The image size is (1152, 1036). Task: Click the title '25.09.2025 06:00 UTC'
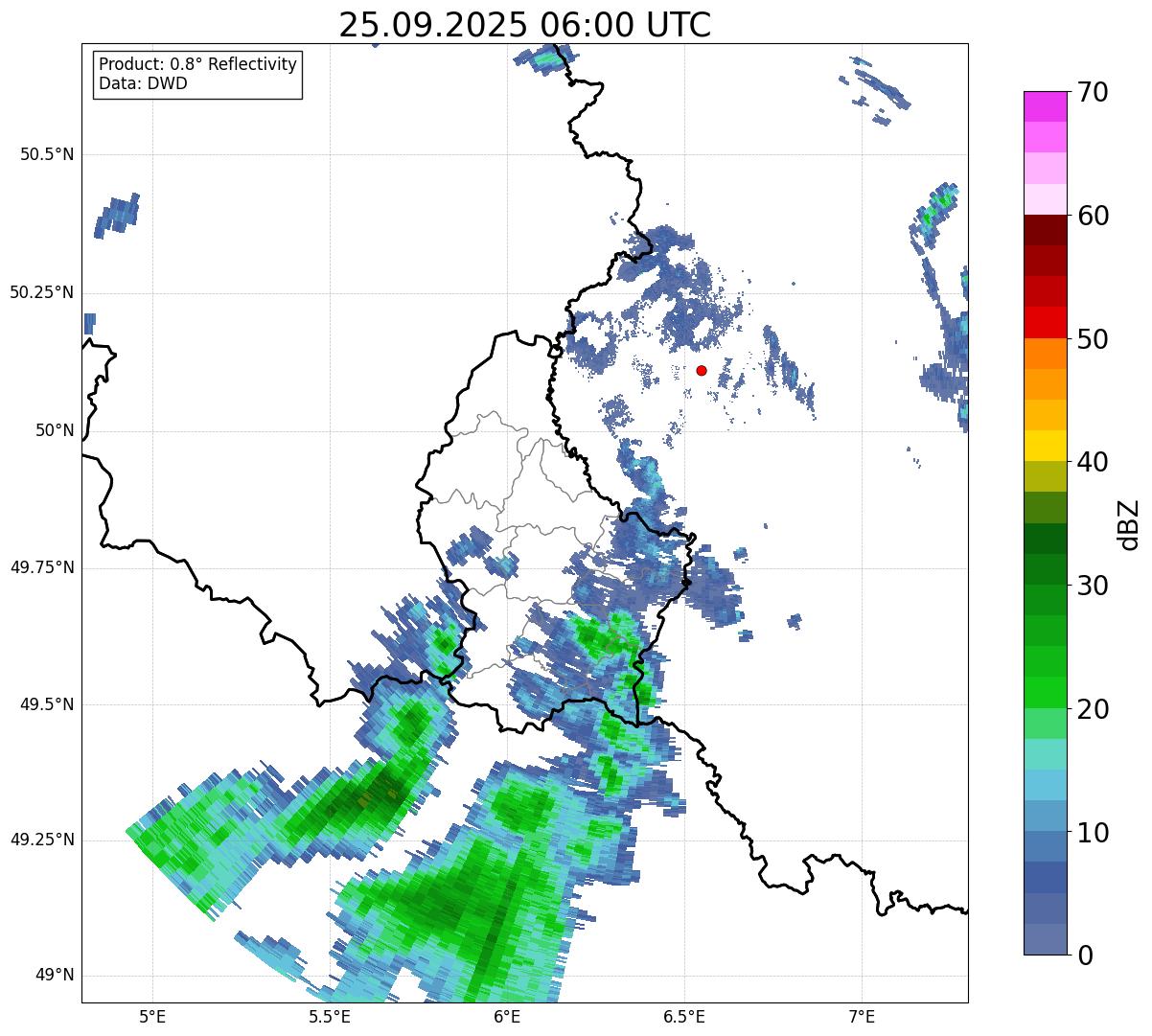coord(524,25)
